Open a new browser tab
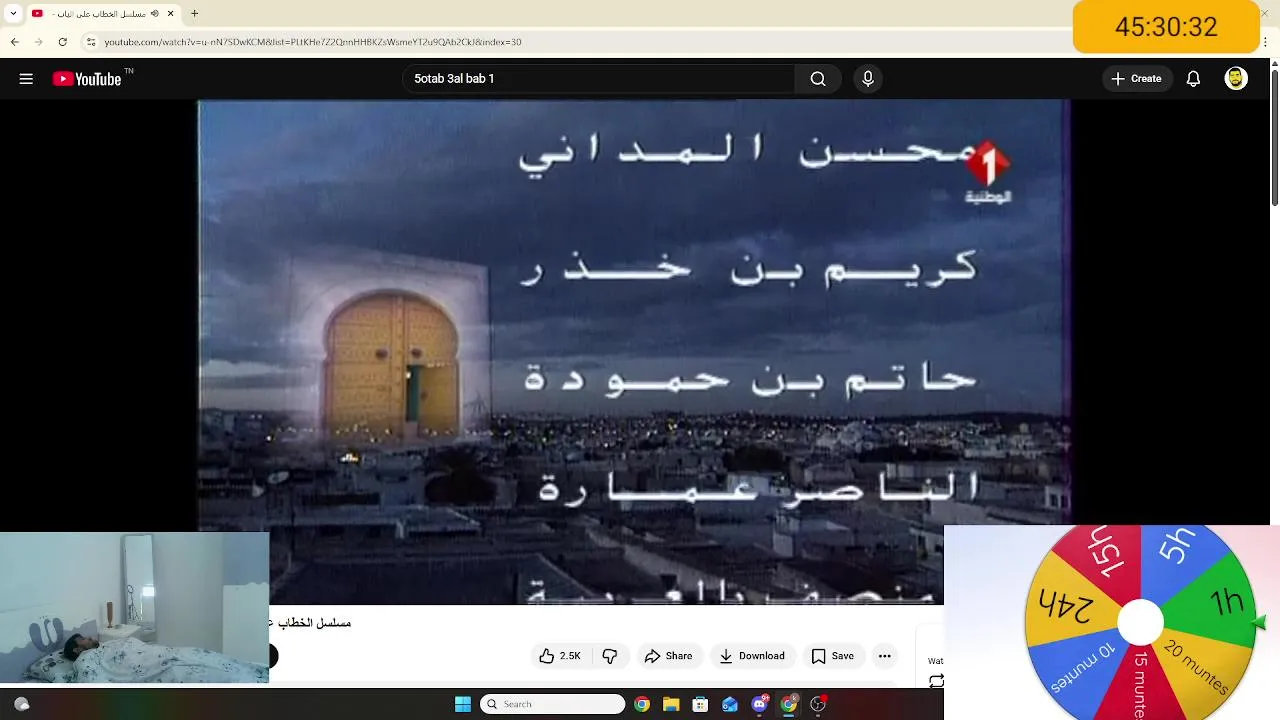 pos(194,14)
